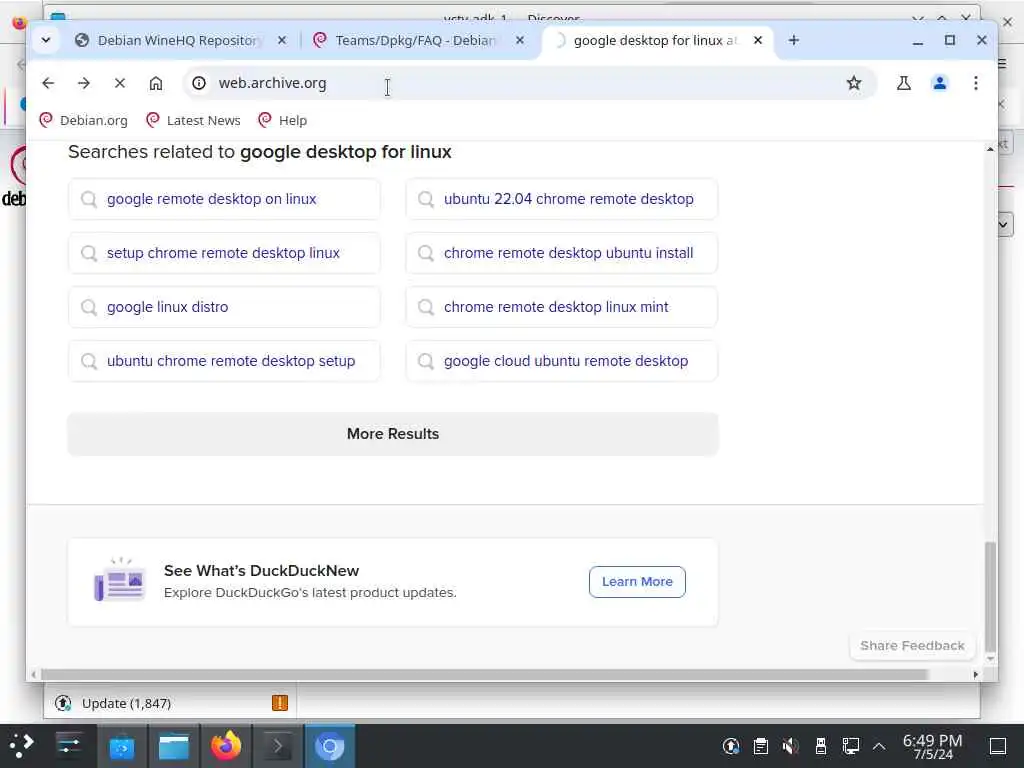Open the Chromium three-dot menu
Image resolution: width=1024 pixels, height=768 pixels.
(976, 83)
